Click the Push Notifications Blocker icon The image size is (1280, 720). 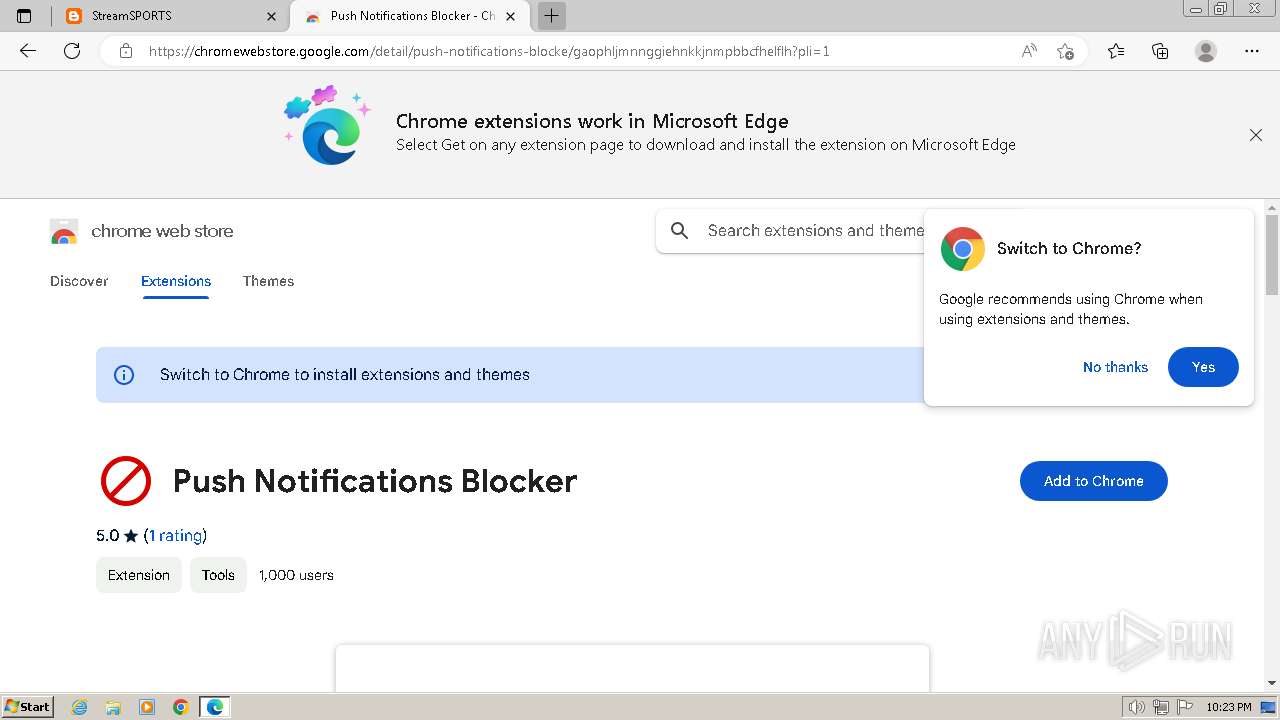pyautogui.click(x=126, y=481)
